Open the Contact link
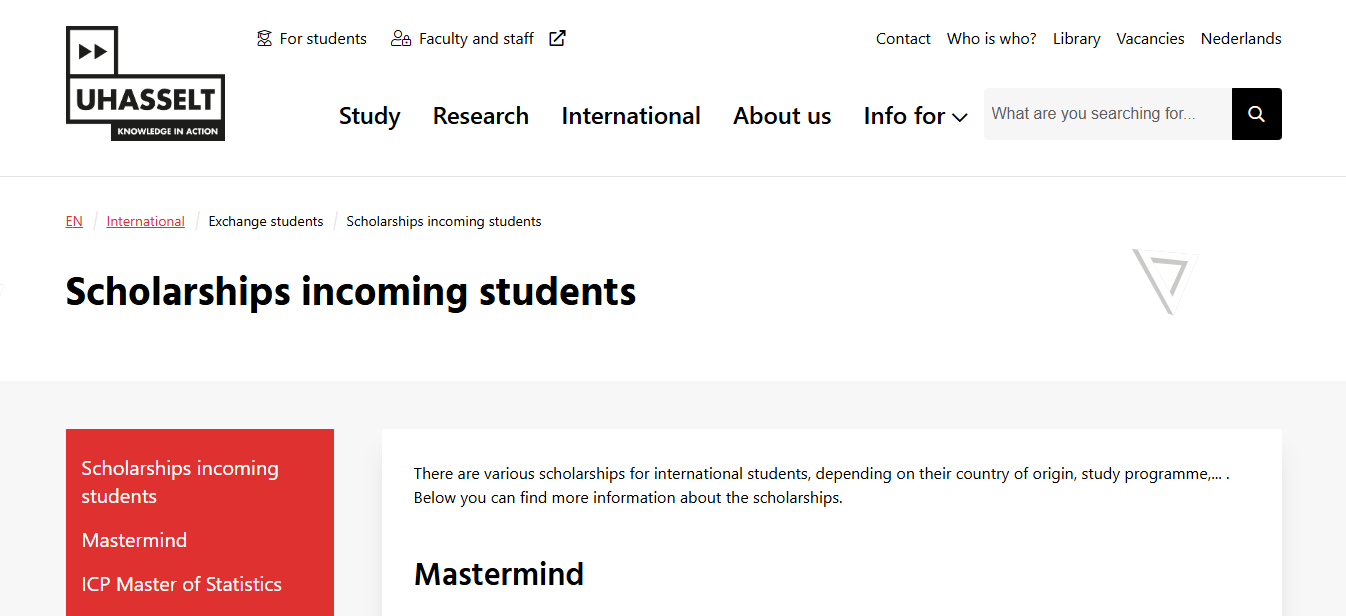Image resolution: width=1346 pixels, height=616 pixels. click(x=903, y=39)
